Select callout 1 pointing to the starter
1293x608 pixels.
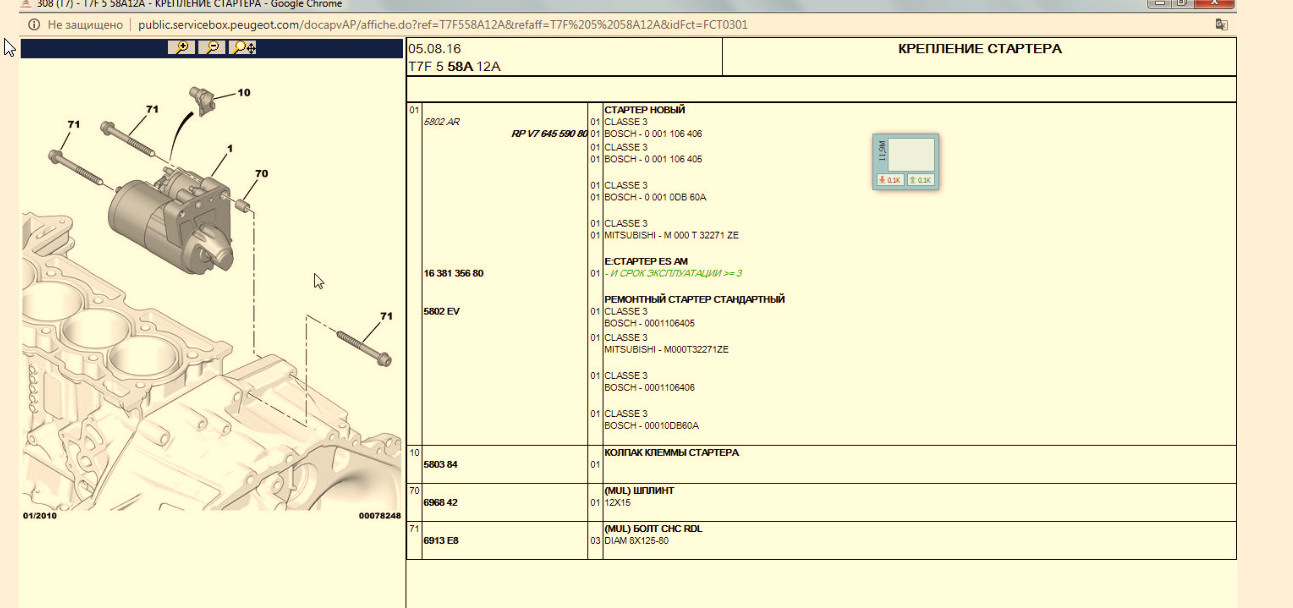point(229,148)
